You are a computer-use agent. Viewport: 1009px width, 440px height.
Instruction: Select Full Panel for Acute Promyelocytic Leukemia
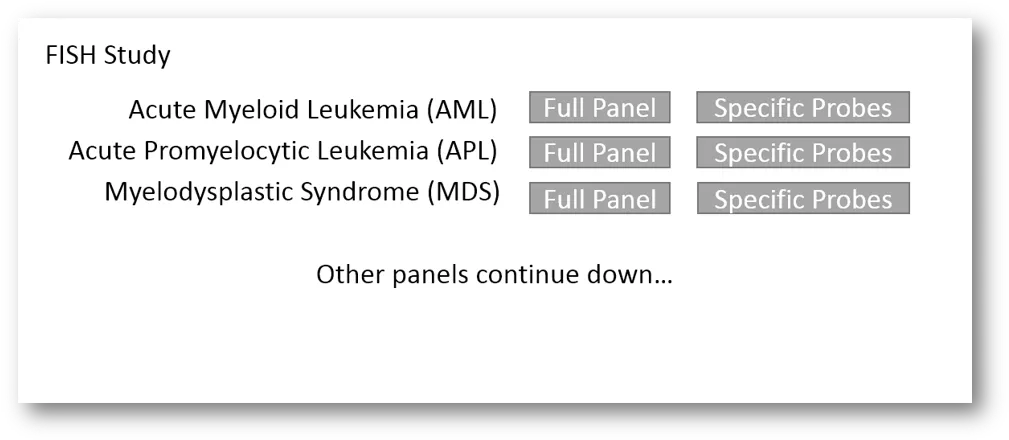[600, 152]
